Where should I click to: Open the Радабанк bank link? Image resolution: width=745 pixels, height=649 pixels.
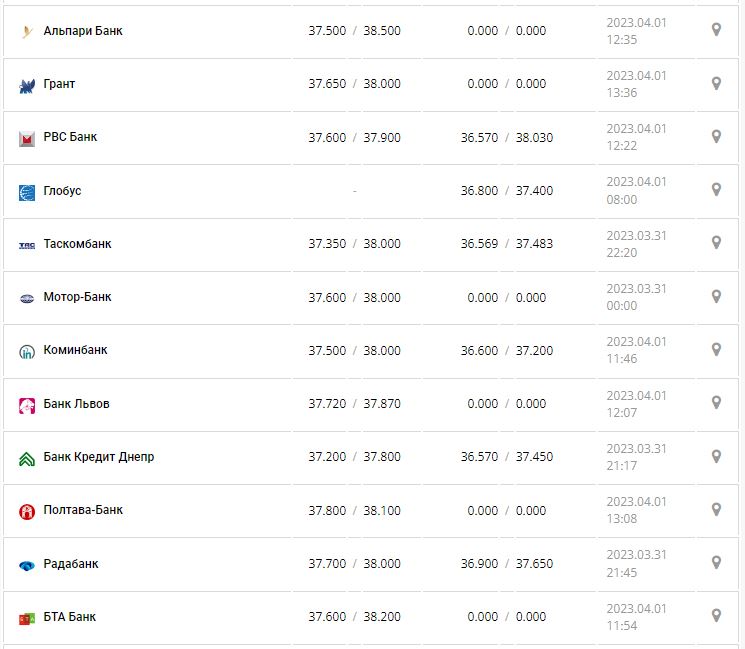click(x=71, y=564)
